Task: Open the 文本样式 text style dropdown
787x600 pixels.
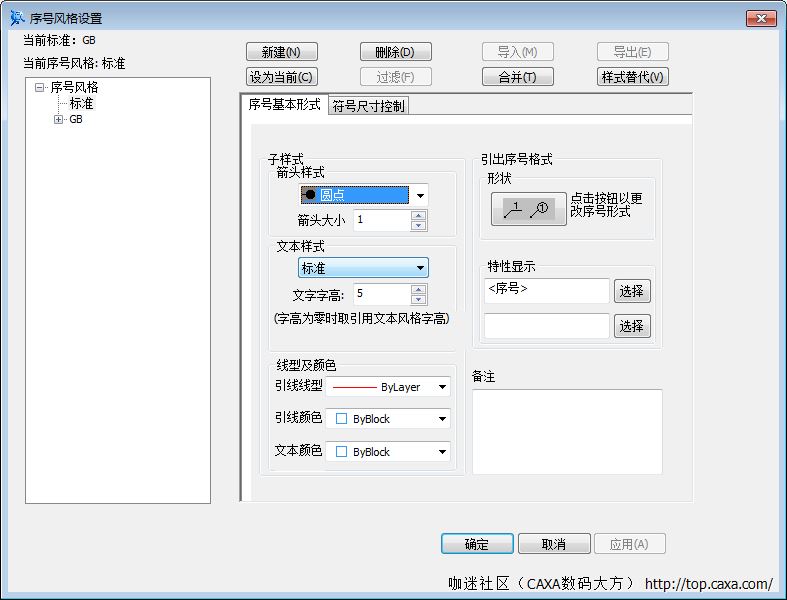Action: (x=421, y=268)
